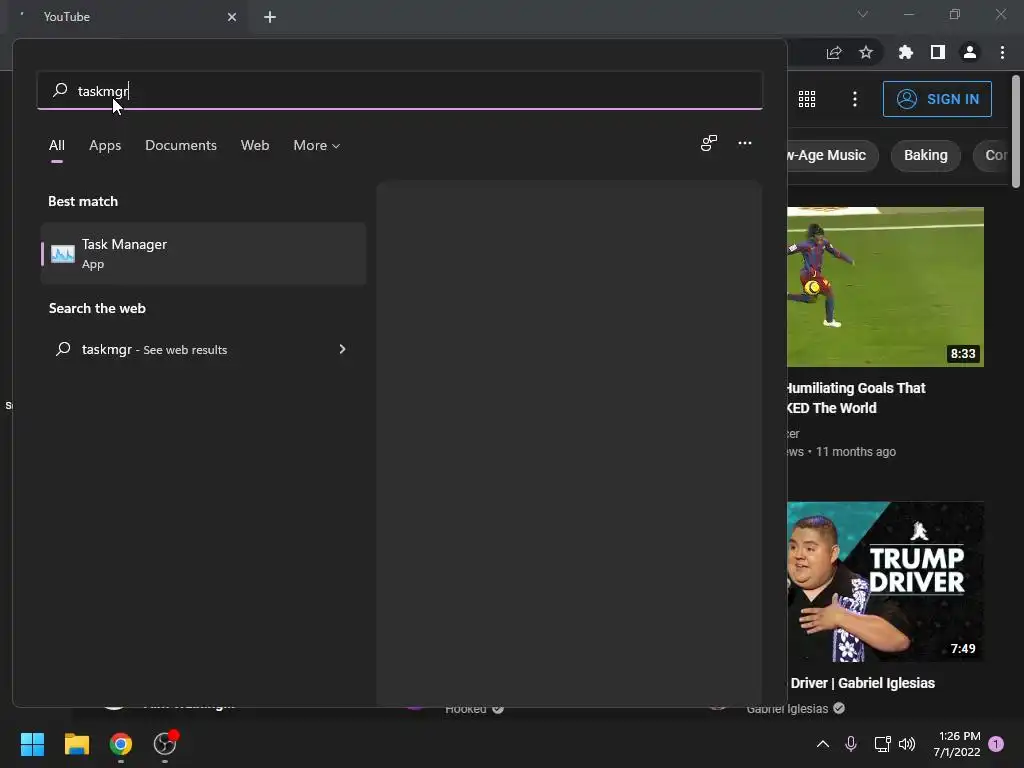Select the YouTube browser tab

pyautogui.click(x=127, y=17)
